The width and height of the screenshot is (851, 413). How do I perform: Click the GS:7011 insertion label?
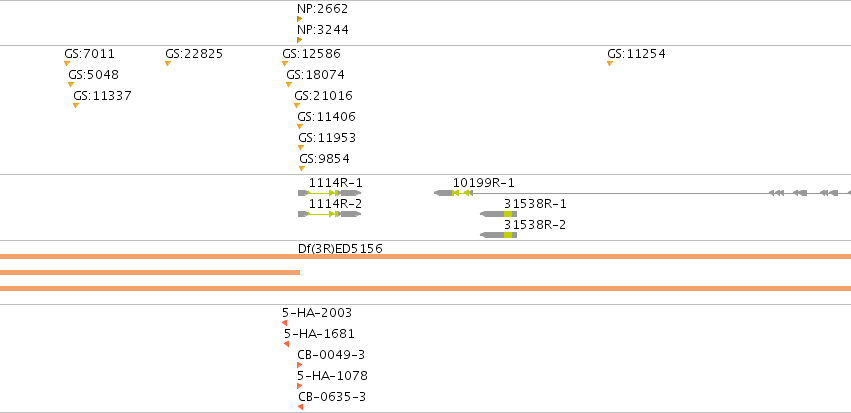coord(90,54)
